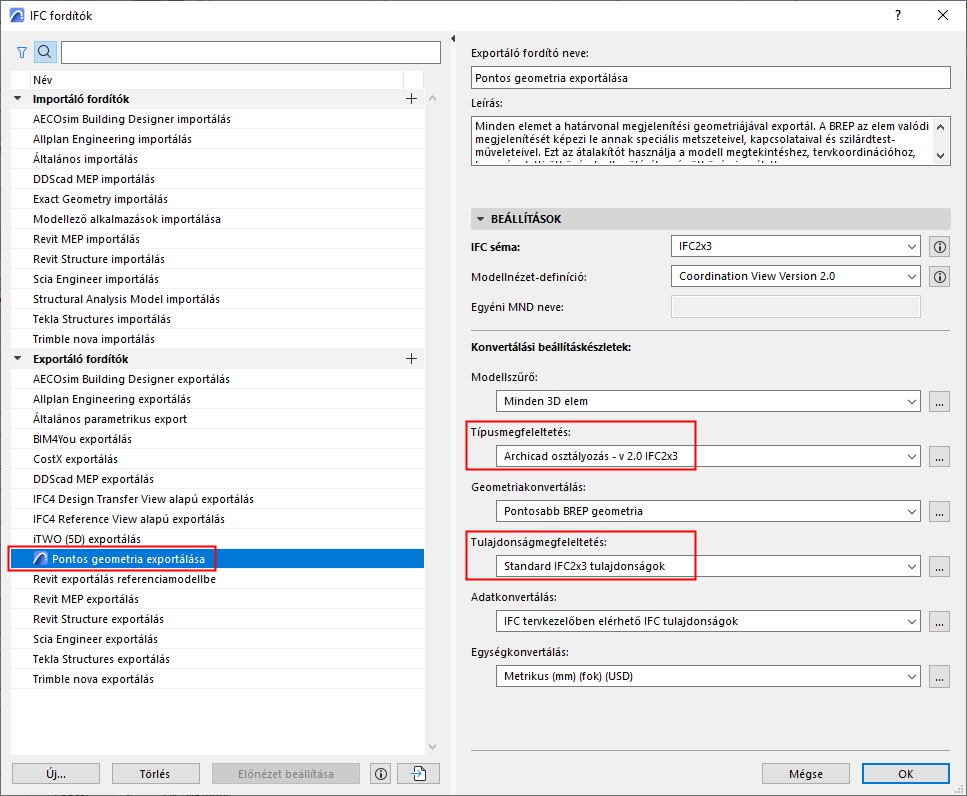Image resolution: width=967 pixels, height=796 pixels.
Task: Collapse Exportáló fordítók group
Action: pos(18,359)
